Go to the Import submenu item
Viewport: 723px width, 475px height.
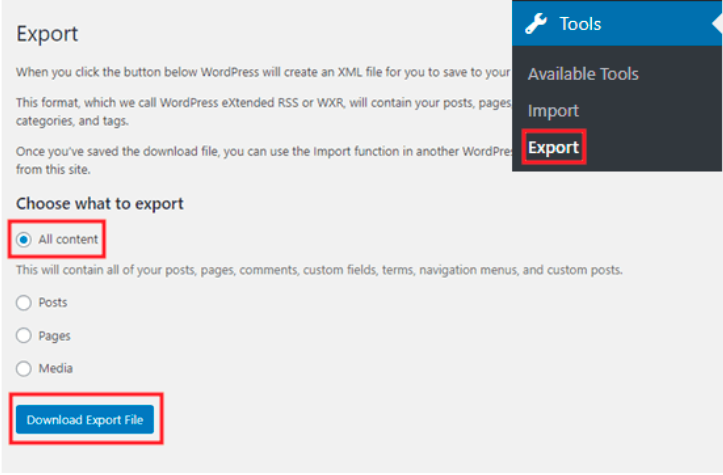(x=553, y=111)
